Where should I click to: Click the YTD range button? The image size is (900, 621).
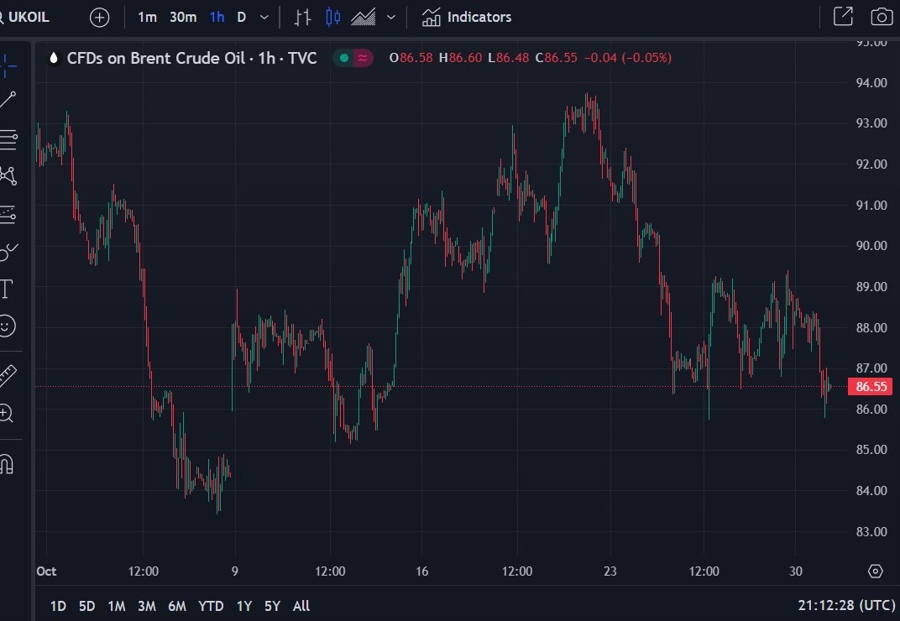[x=210, y=606]
